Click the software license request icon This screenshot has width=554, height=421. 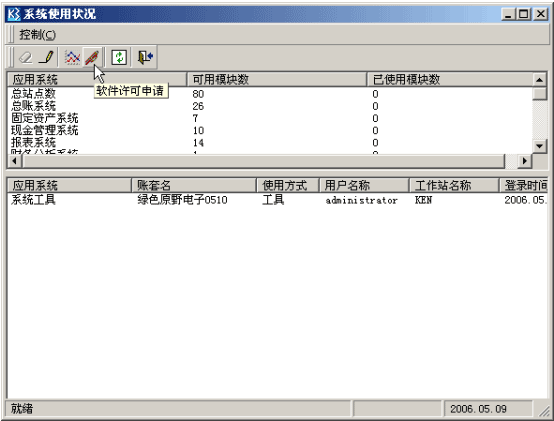click(x=93, y=57)
